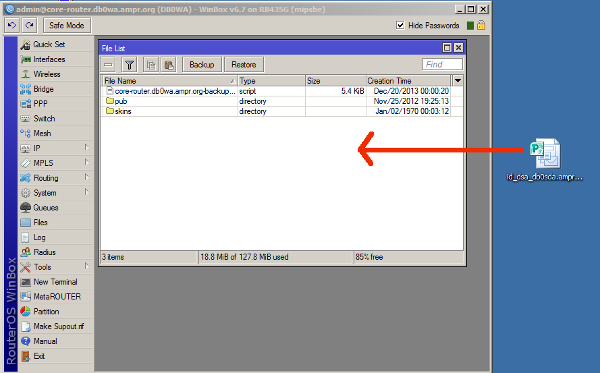The height and width of the screenshot is (373, 600).
Task: Open the Bridge section
Action: [x=56, y=89]
